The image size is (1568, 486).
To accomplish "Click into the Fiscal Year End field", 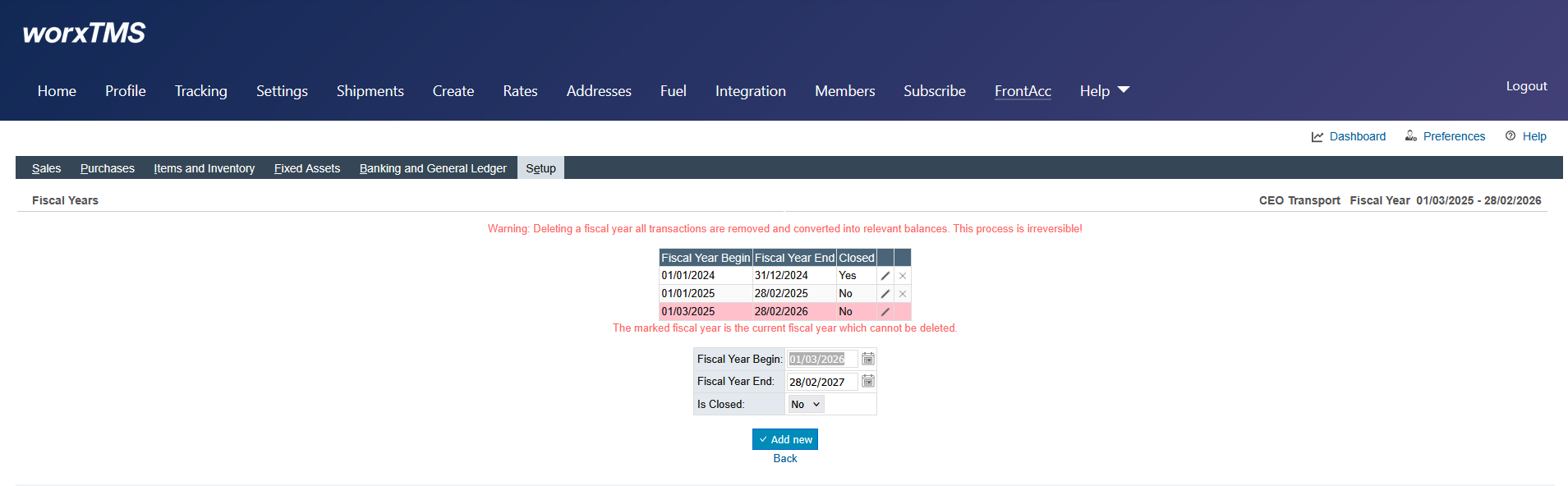I will click(821, 382).
